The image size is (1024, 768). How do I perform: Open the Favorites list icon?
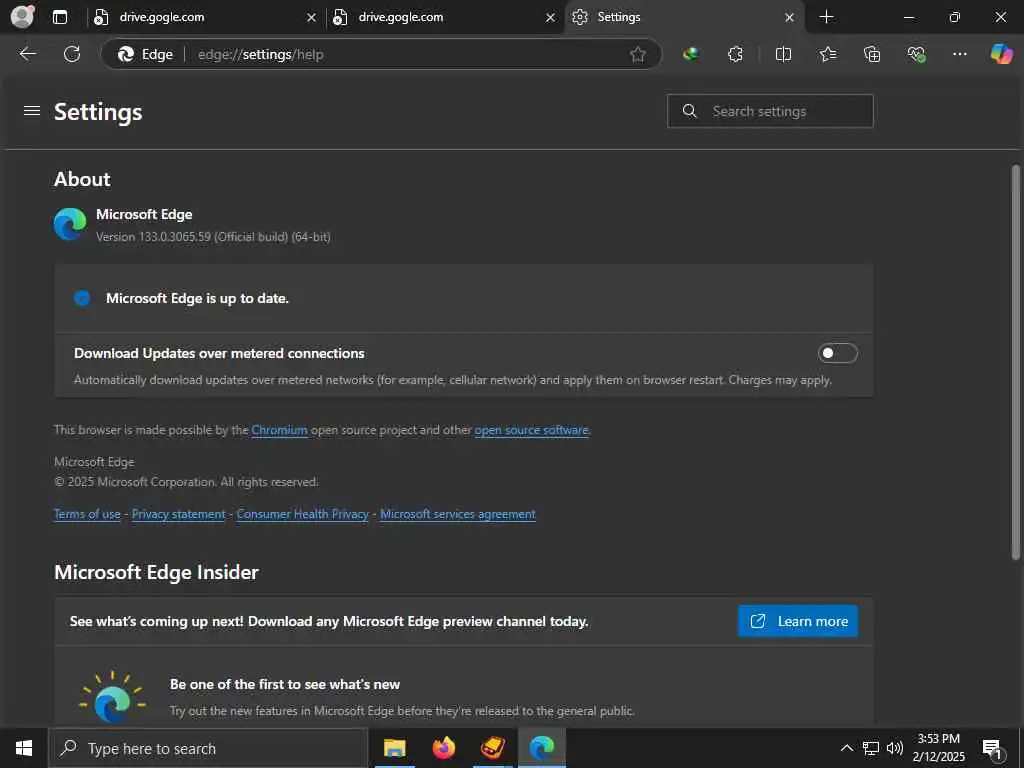(x=827, y=54)
